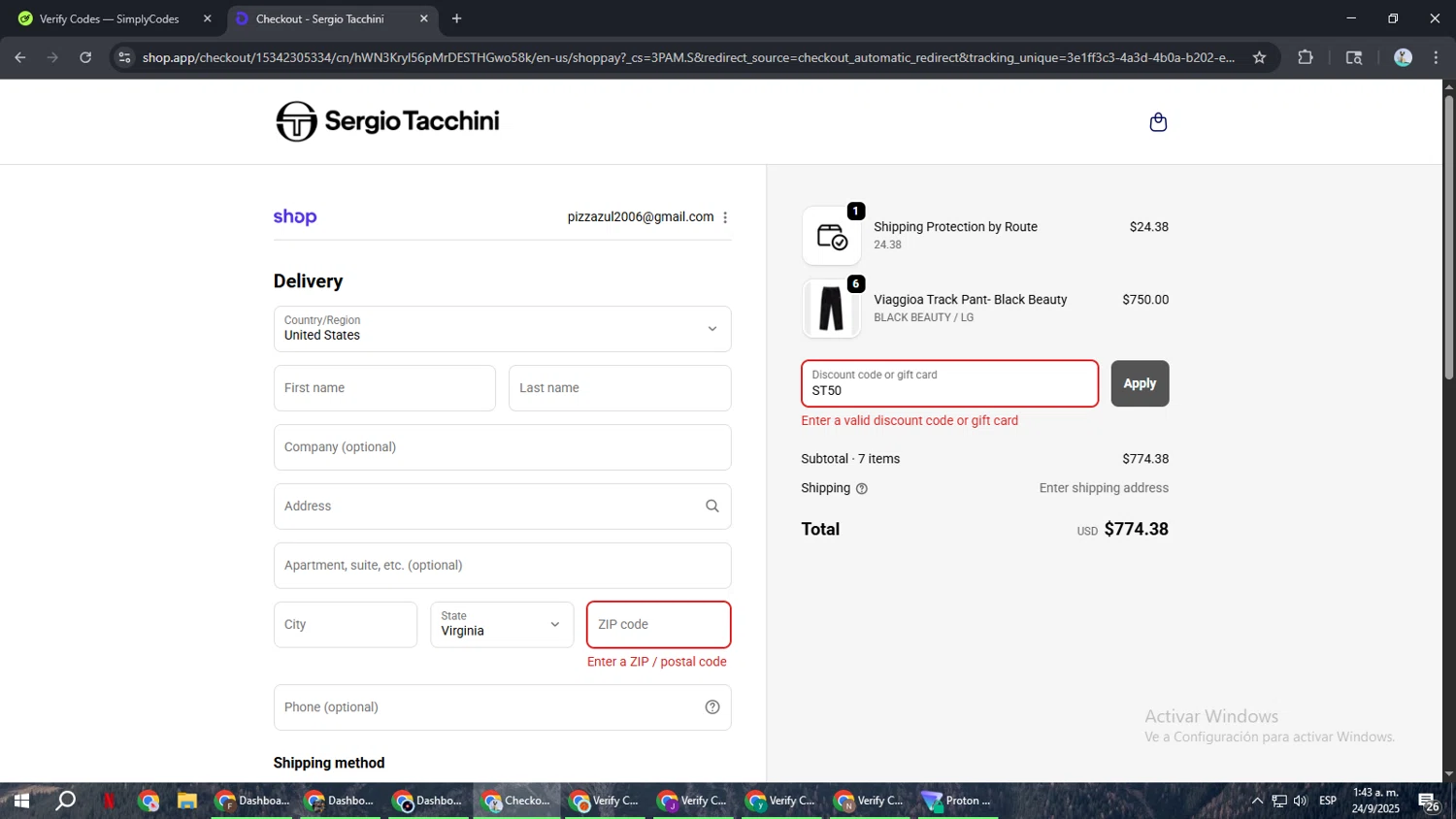Open Windows taskbar search
Image resolution: width=1456 pixels, height=819 pixels.
click(66, 801)
